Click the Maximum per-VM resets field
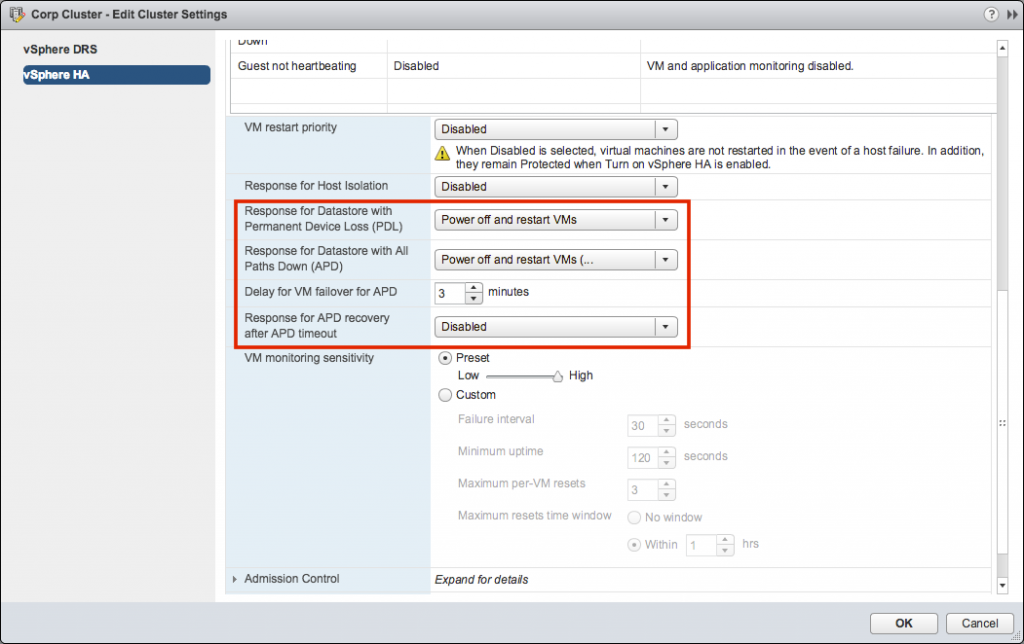Screen dimensions: 1024x644 pyautogui.click(x=643, y=490)
